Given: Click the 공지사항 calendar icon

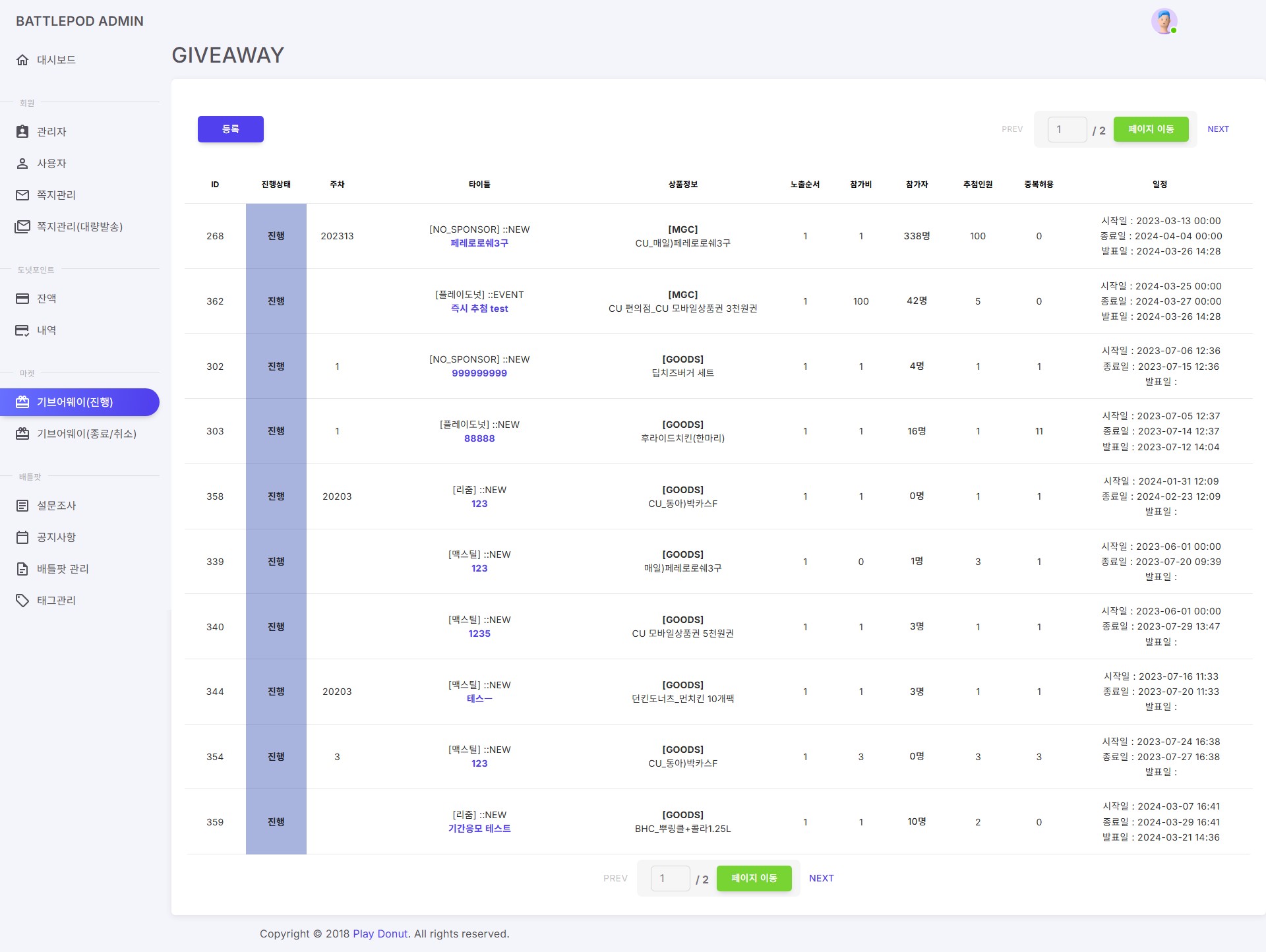Looking at the screenshot, I should click(x=23, y=537).
